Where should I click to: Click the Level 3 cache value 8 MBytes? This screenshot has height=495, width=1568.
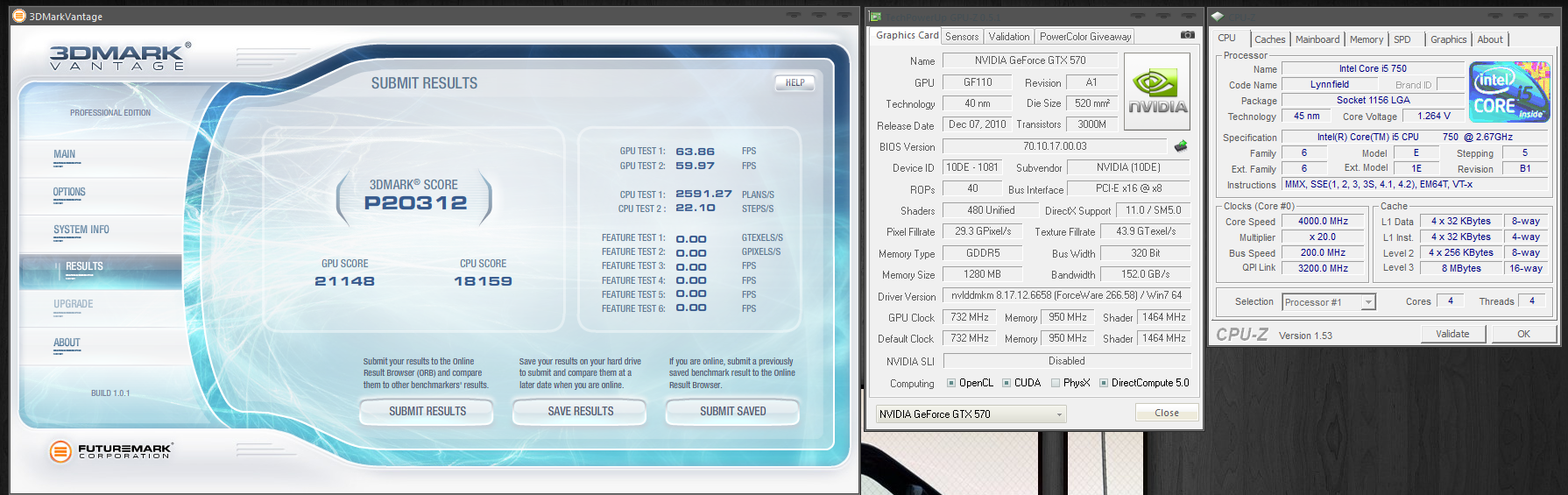coord(1461,268)
